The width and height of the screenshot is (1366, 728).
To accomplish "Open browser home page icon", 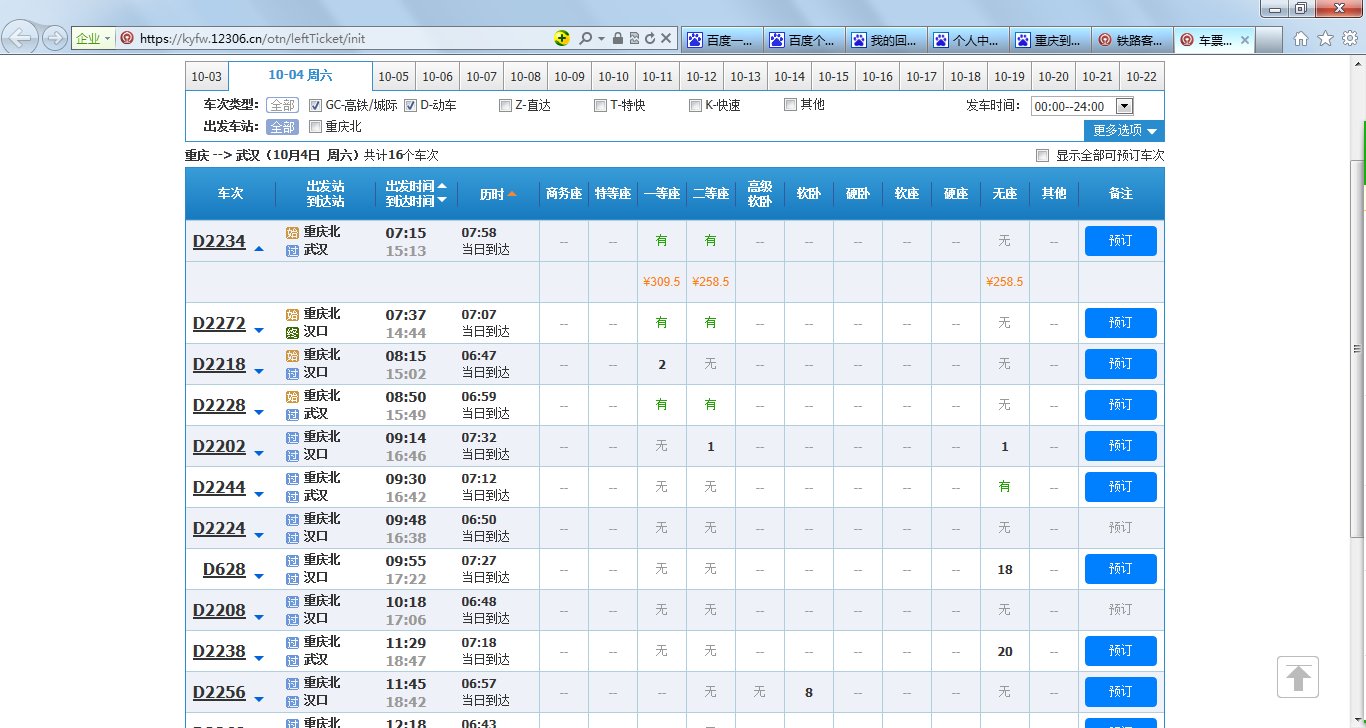I will (1301, 39).
